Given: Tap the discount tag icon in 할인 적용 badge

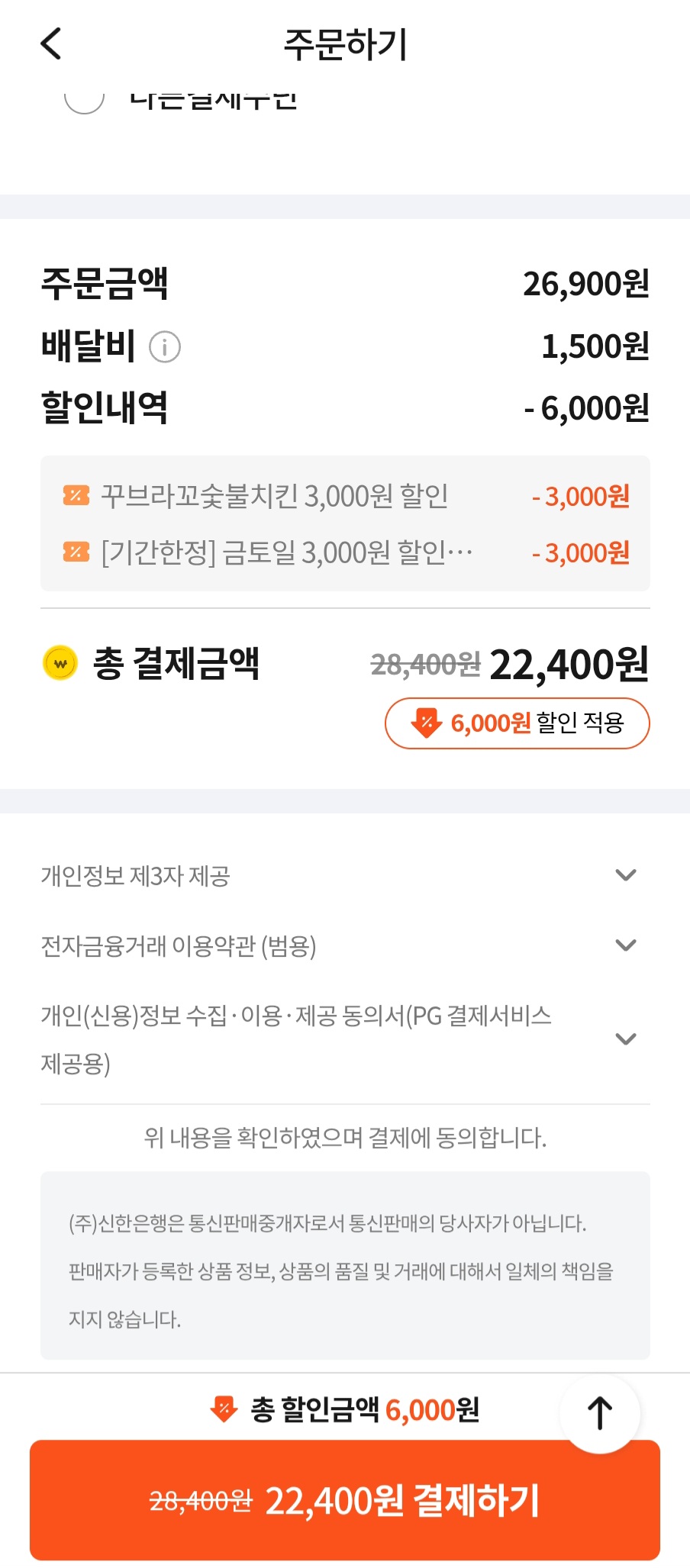Looking at the screenshot, I should coord(426,723).
